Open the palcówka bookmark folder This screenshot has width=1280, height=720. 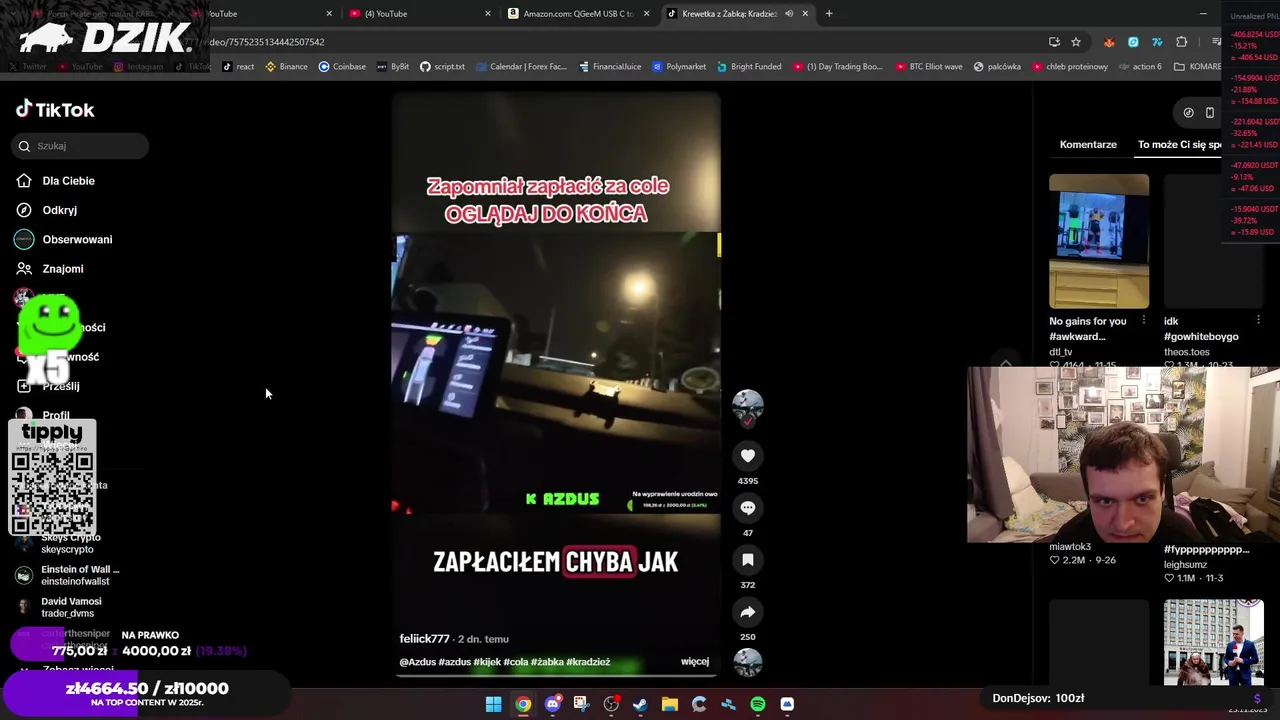(996, 67)
